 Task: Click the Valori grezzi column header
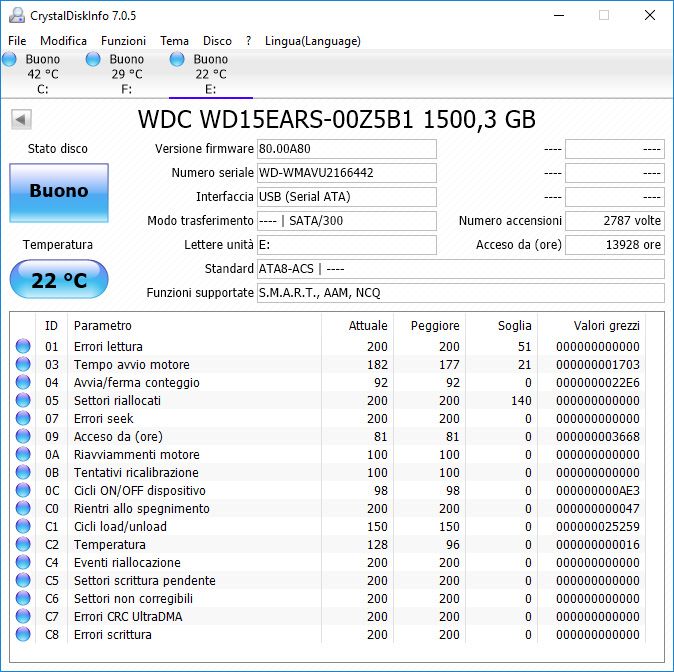point(606,326)
